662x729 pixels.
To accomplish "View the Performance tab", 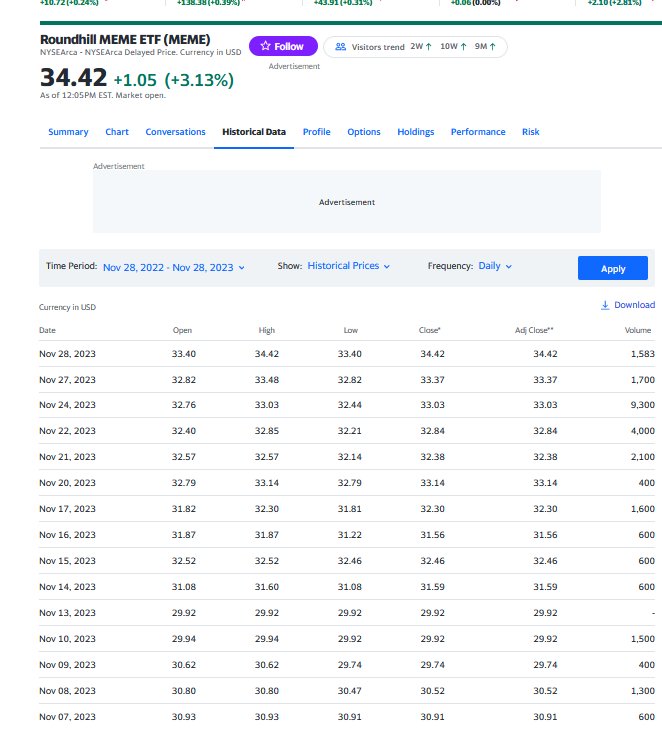I will 478,132.
